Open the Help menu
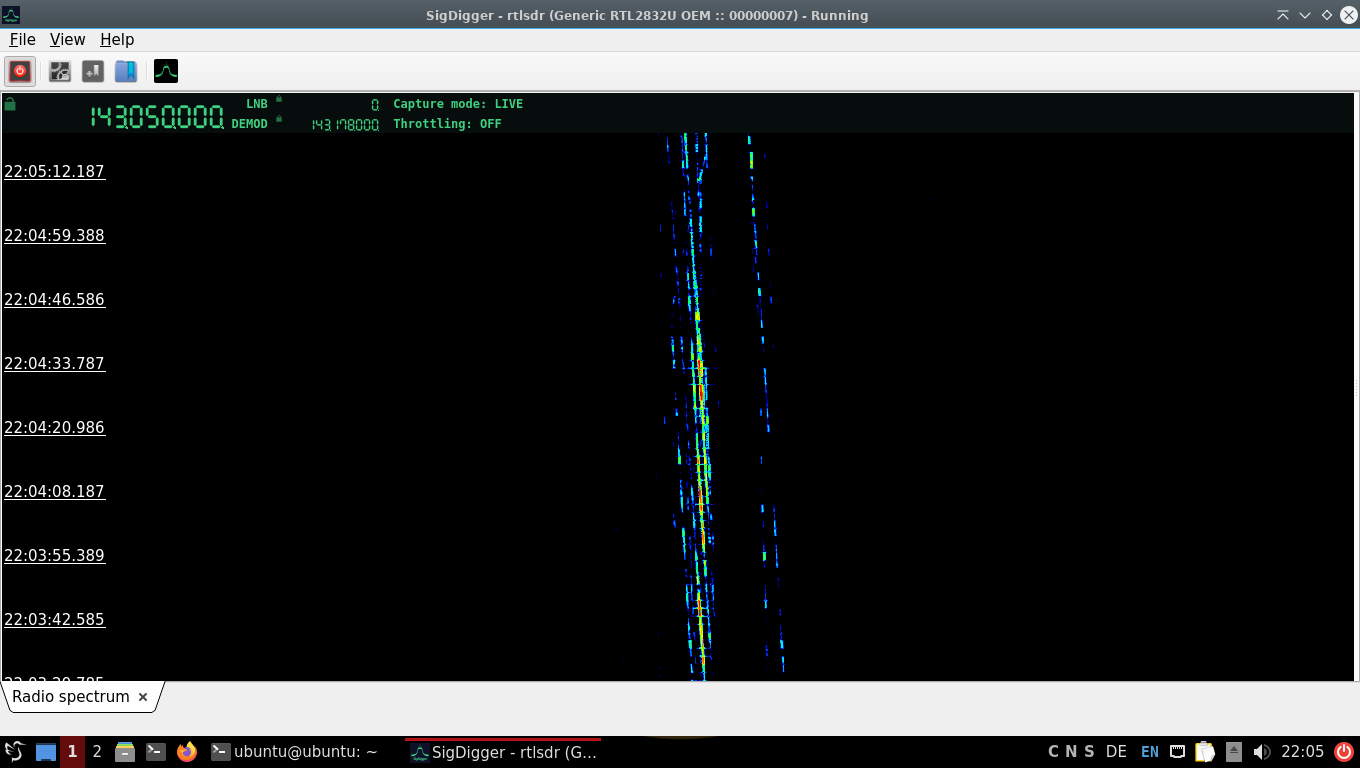 (117, 39)
